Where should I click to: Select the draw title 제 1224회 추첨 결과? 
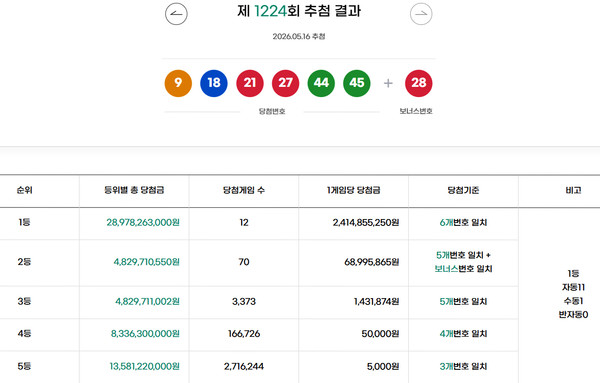[x=299, y=11]
